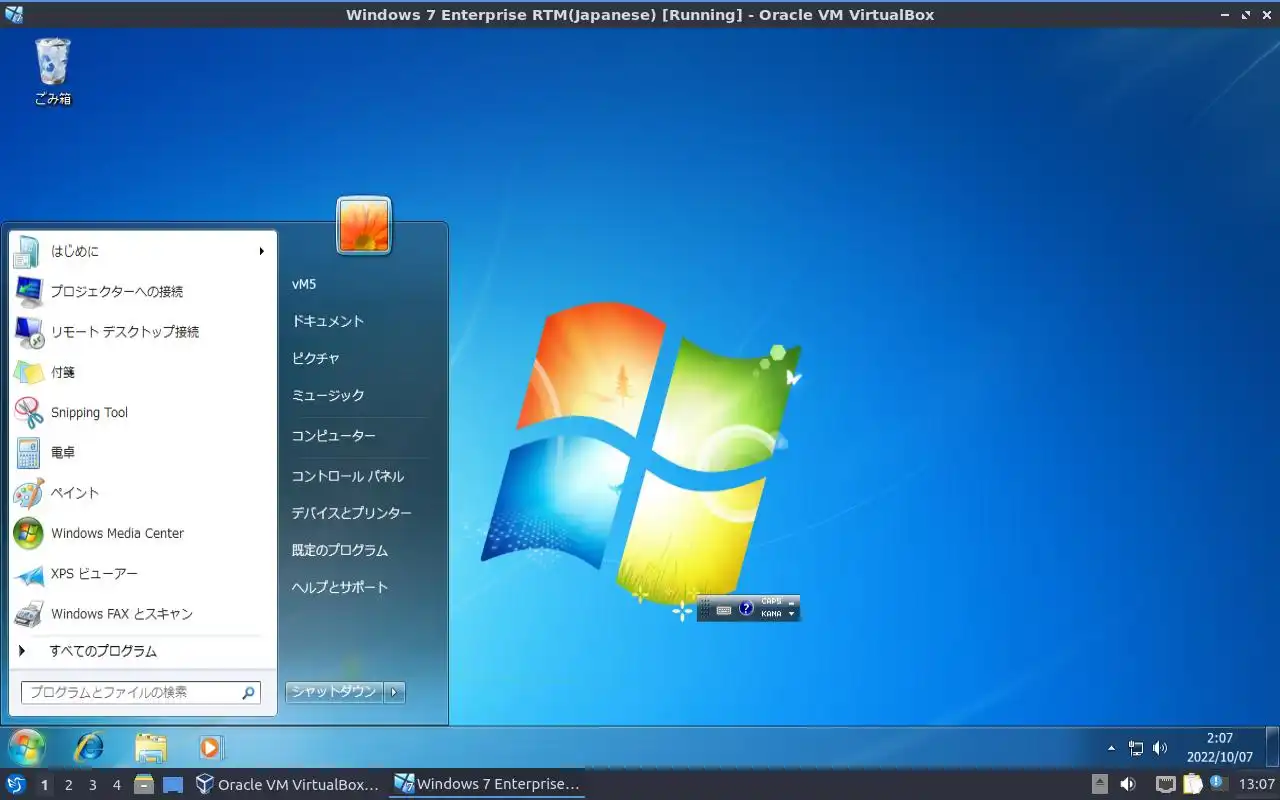Viewport: 1280px width, 800px height.
Task: Launch ペイント
Action: pos(142,493)
